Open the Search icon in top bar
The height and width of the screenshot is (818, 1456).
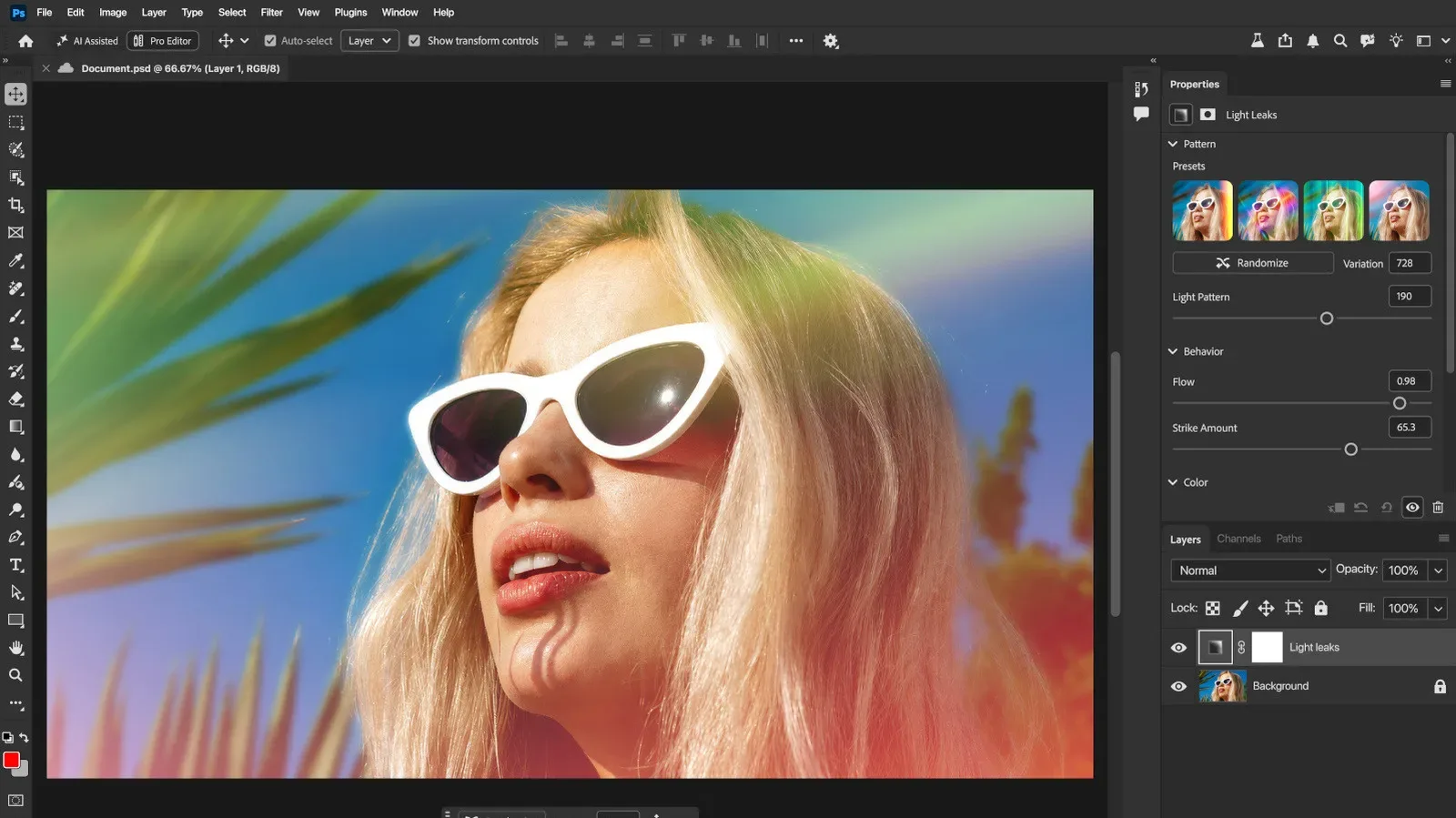click(1340, 41)
